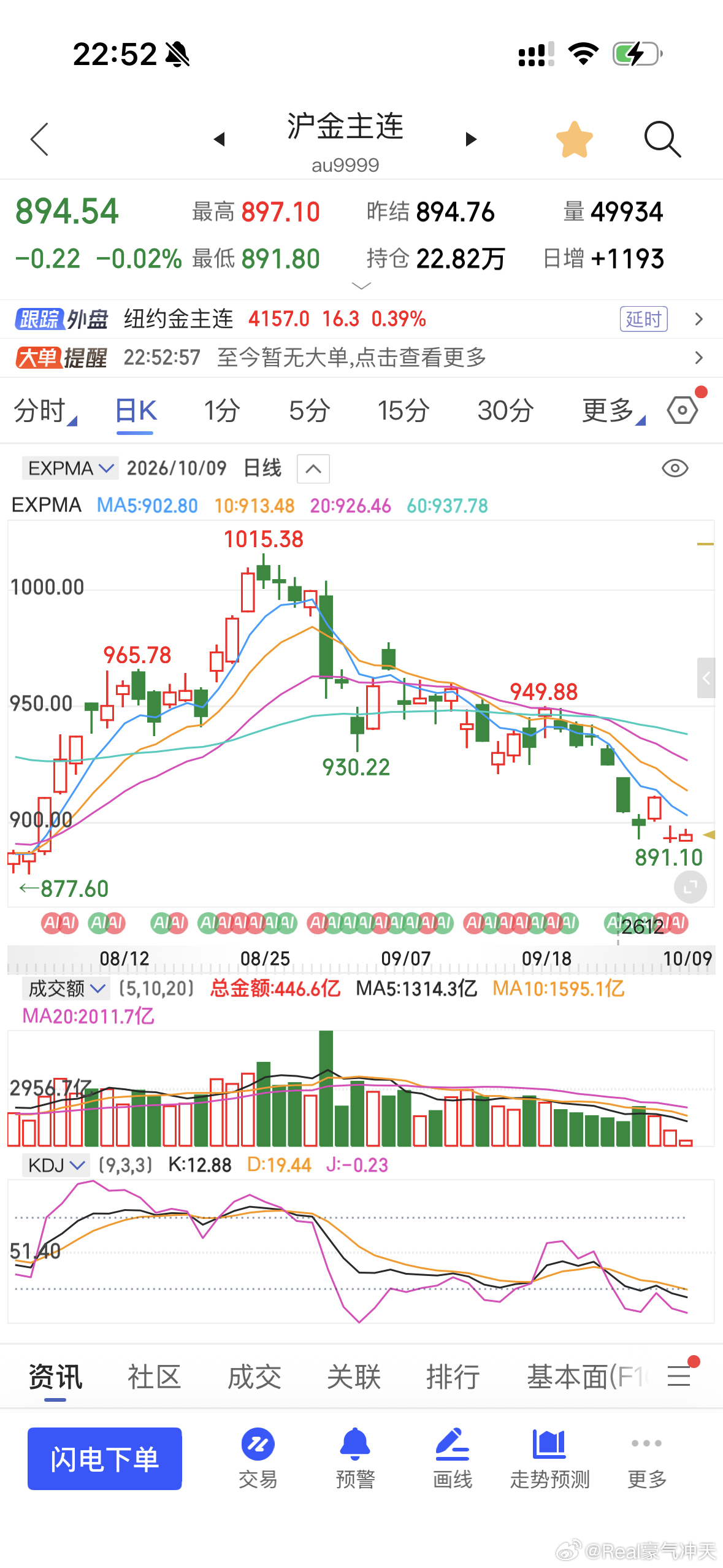723x1568 pixels.
Task: Toggle chart visibility eye icon
Action: [675, 469]
